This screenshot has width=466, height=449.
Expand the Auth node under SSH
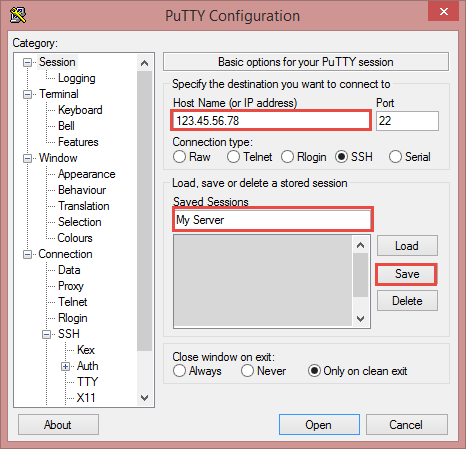[65, 366]
